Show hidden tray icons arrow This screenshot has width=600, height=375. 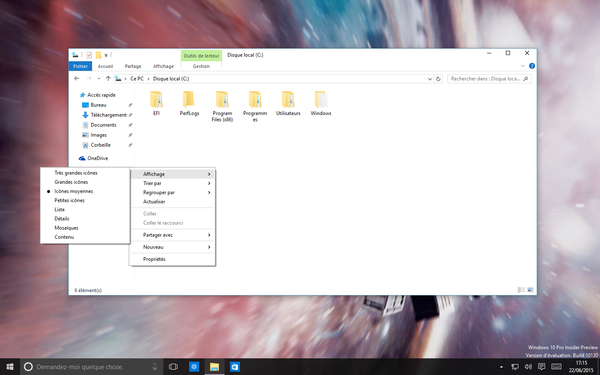(x=501, y=367)
